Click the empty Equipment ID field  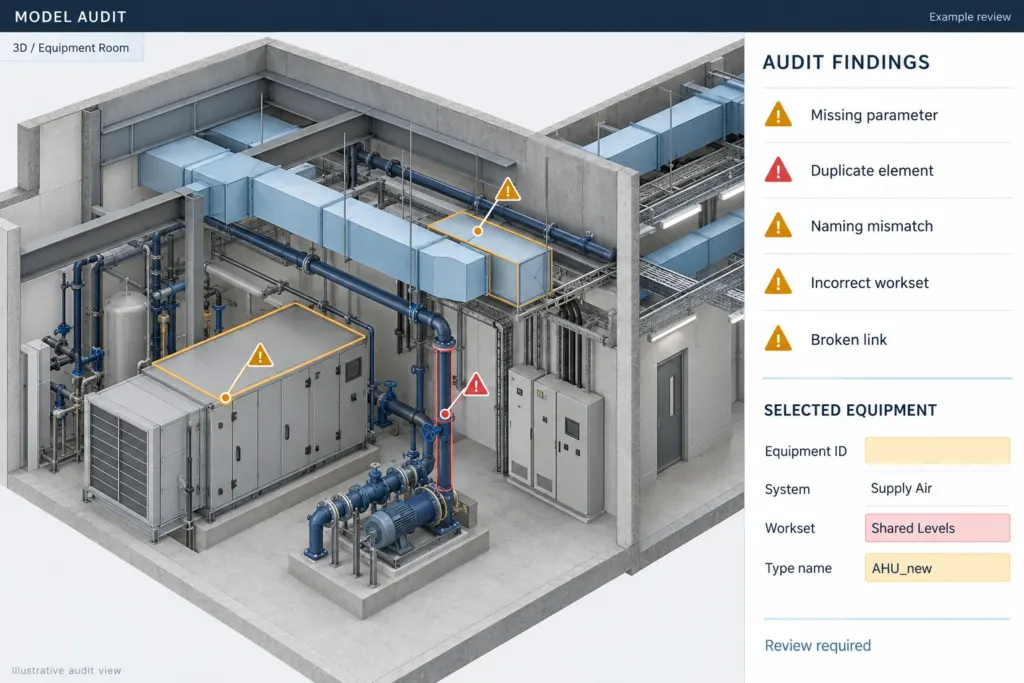point(937,451)
